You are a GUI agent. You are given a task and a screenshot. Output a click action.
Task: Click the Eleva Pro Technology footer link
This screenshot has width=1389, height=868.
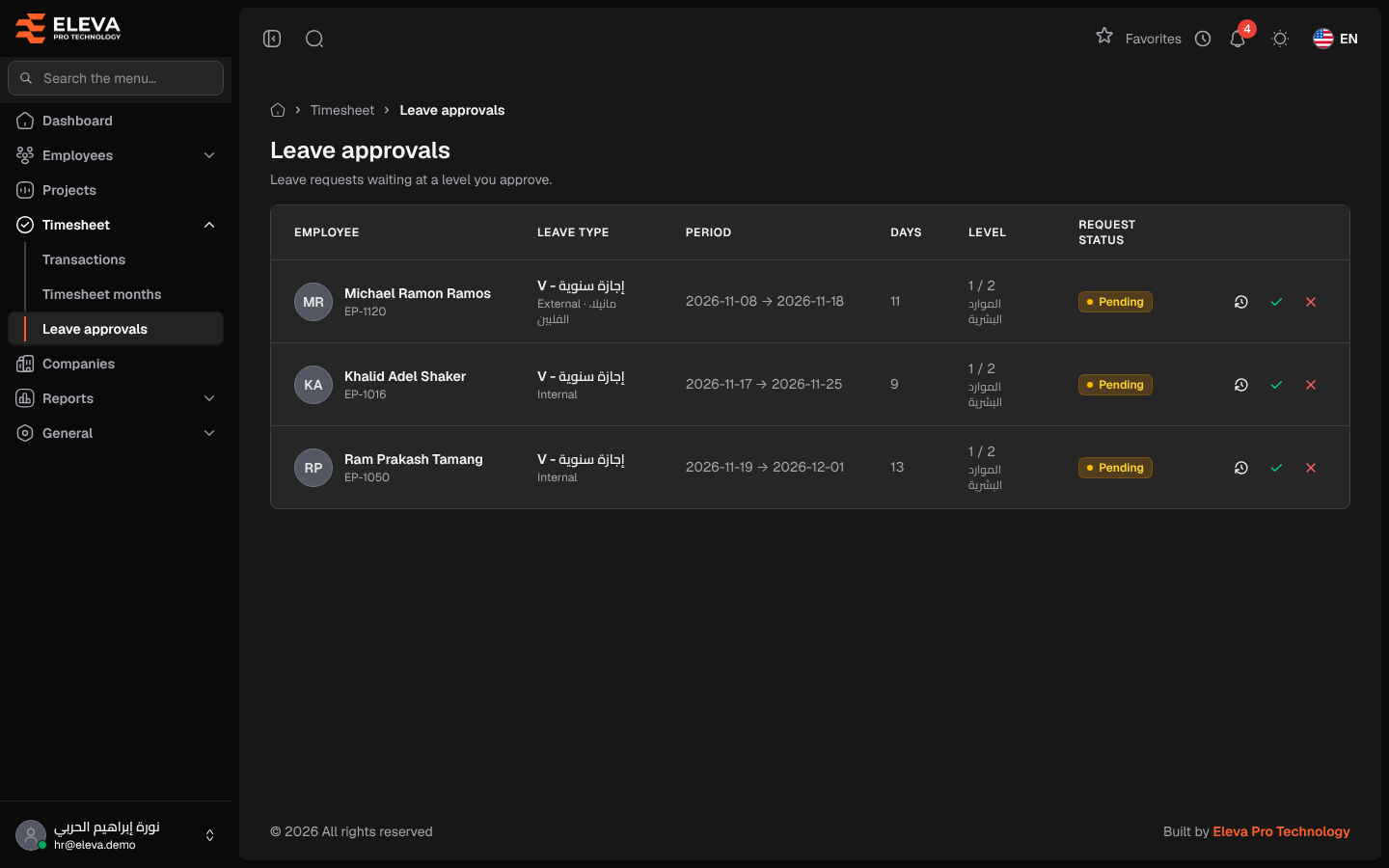(1281, 831)
